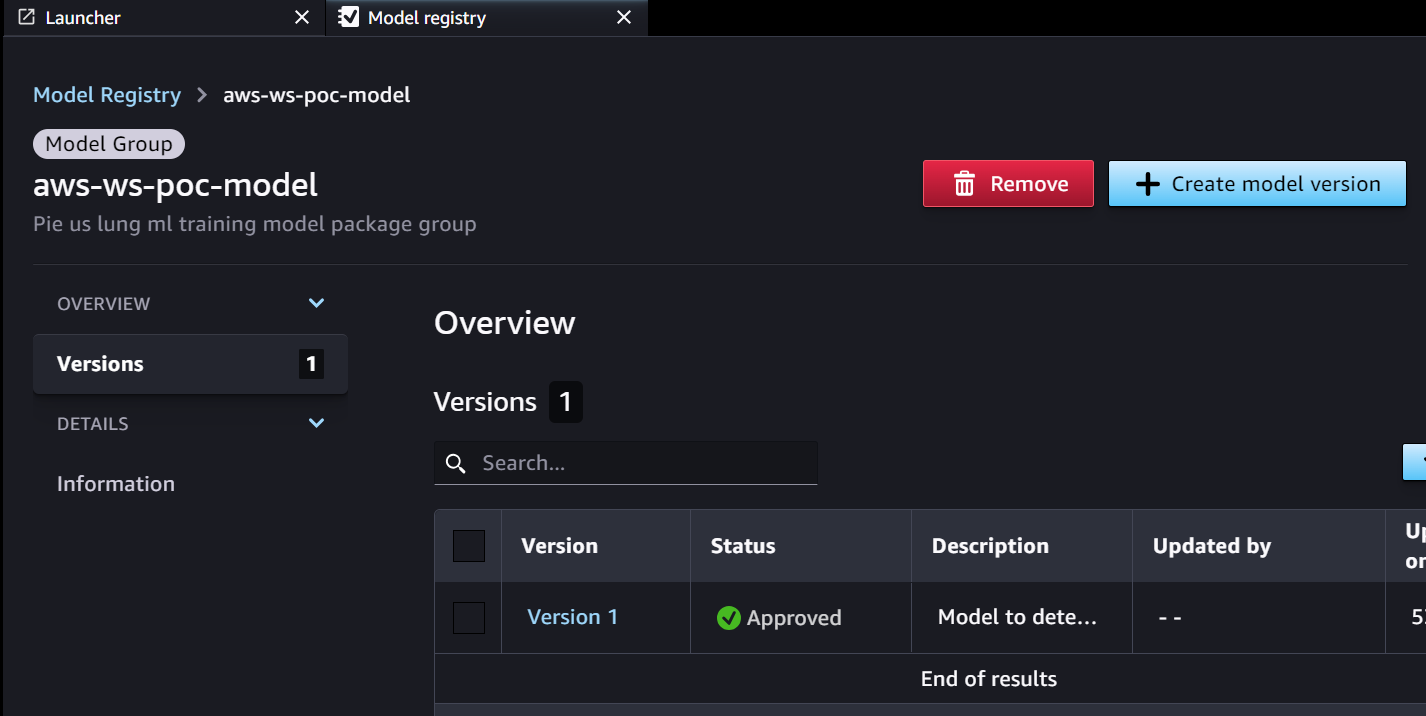Image resolution: width=1426 pixels, height=716 pixels.
Task: Check the Version 1 row checkbox
Action: click(x=469, y=618)
